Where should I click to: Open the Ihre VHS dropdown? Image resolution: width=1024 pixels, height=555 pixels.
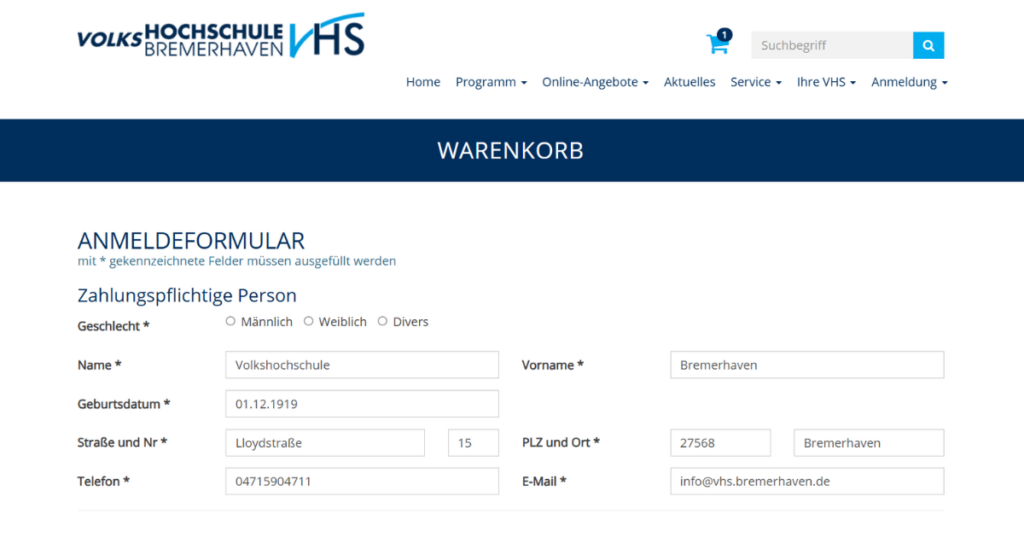[x=826, y=82]
